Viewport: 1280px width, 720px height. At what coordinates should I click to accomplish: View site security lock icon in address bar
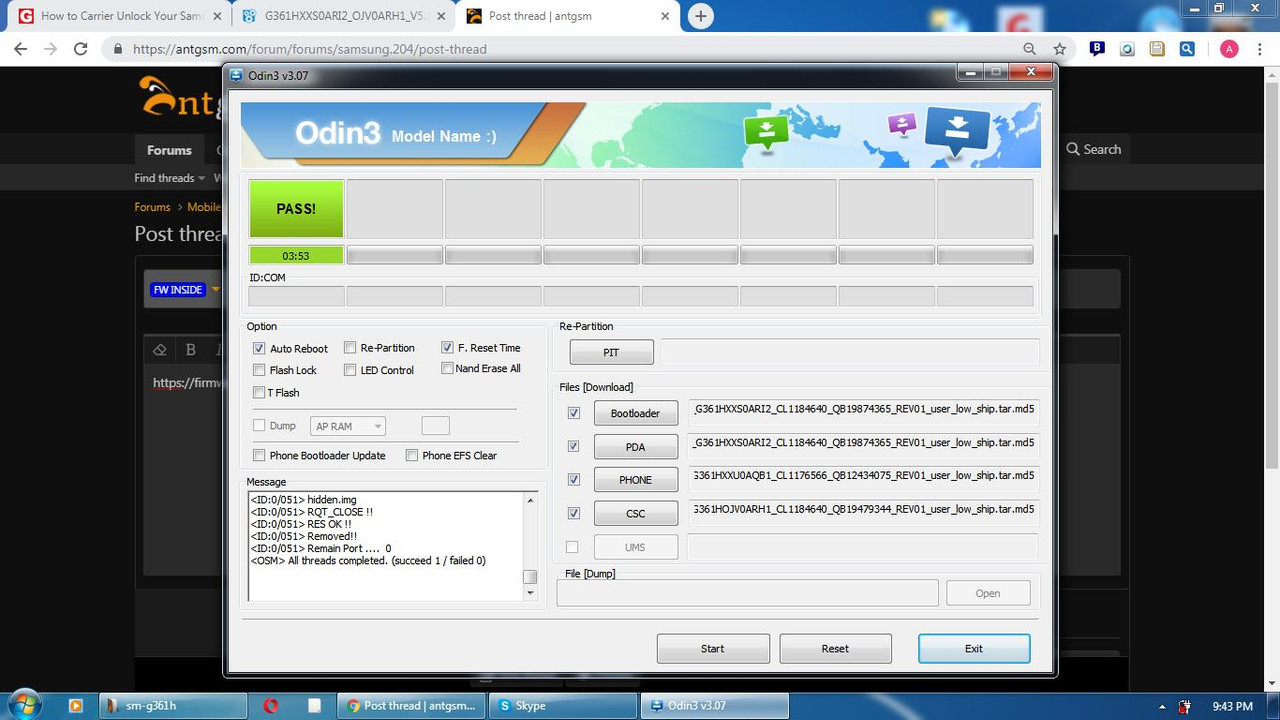[118, 49]
